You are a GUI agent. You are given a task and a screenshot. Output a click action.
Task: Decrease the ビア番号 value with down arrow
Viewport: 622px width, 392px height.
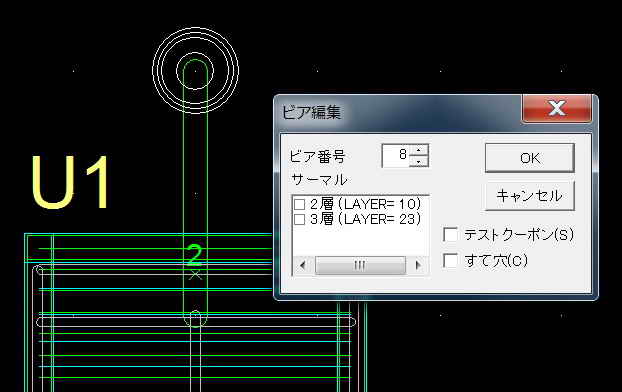(419, 161)
